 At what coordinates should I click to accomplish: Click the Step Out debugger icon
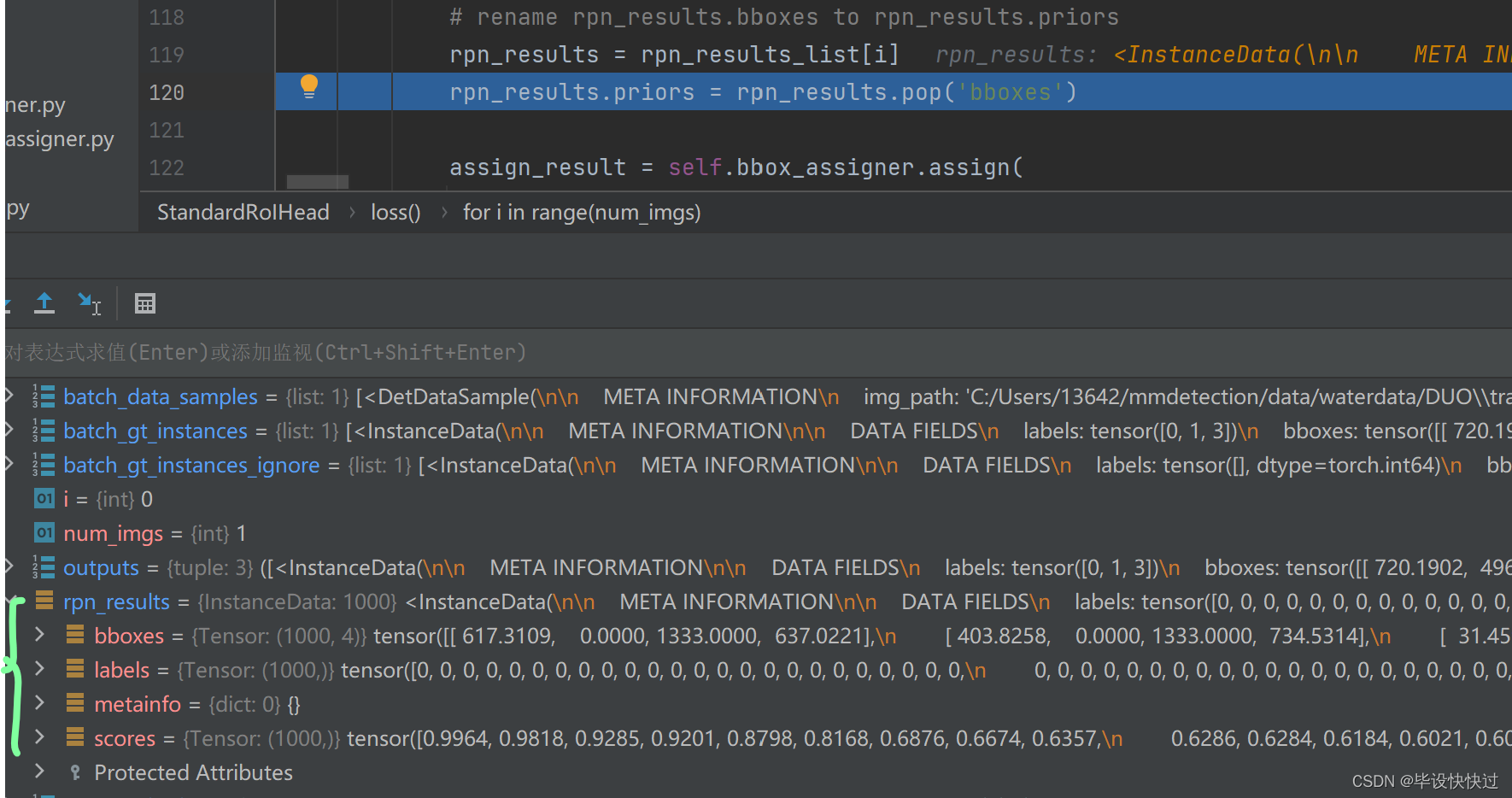tap(44, 303)
